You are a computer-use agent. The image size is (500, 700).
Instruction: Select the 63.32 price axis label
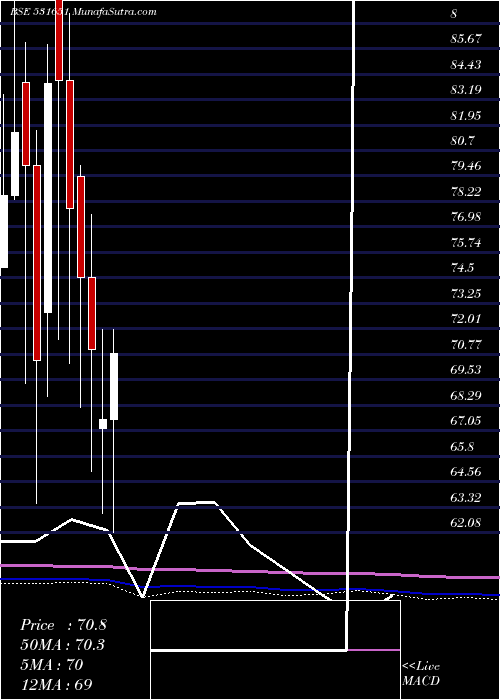click(466, 497)
